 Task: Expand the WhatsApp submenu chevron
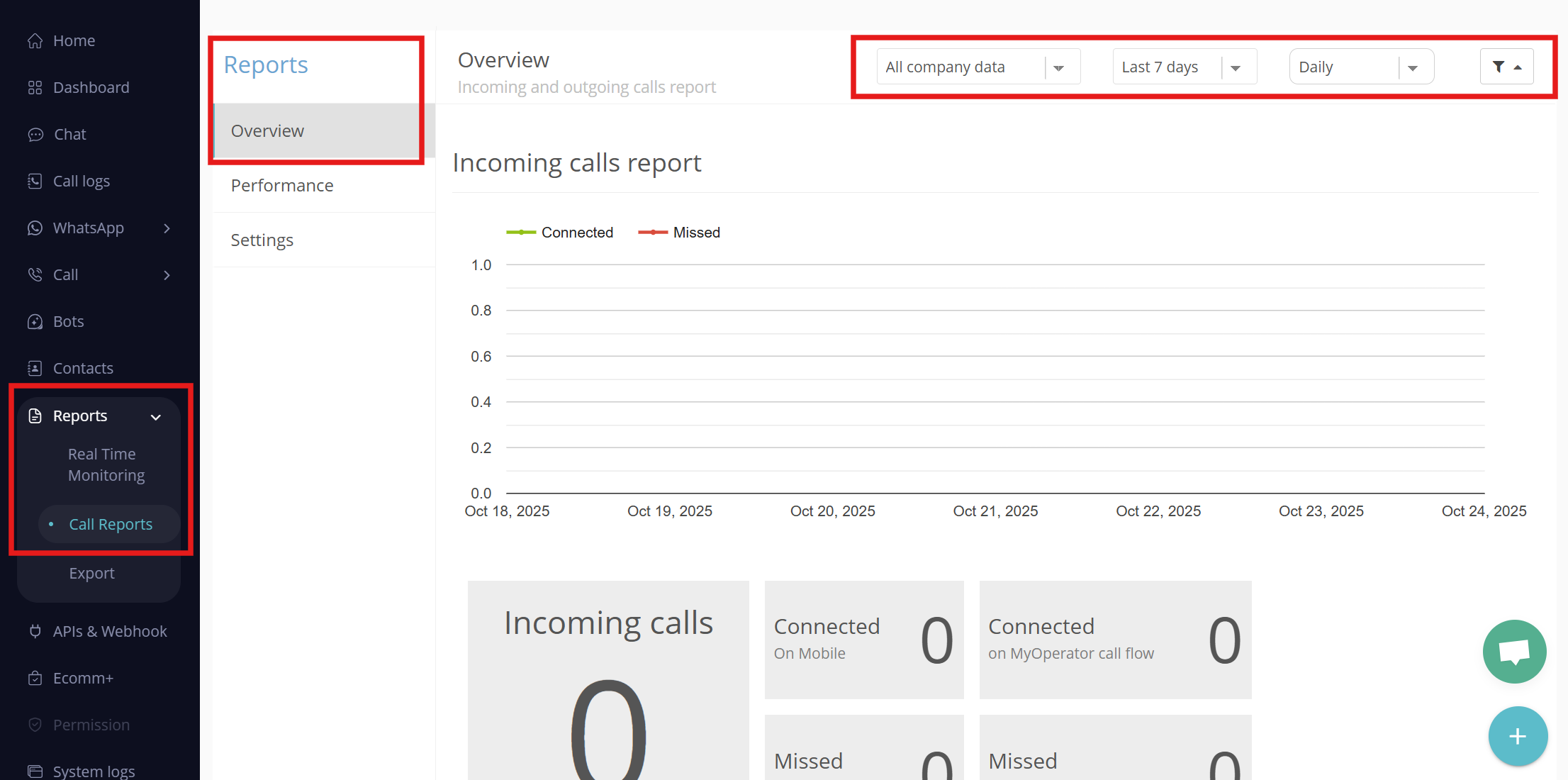(x=167, y=228)
